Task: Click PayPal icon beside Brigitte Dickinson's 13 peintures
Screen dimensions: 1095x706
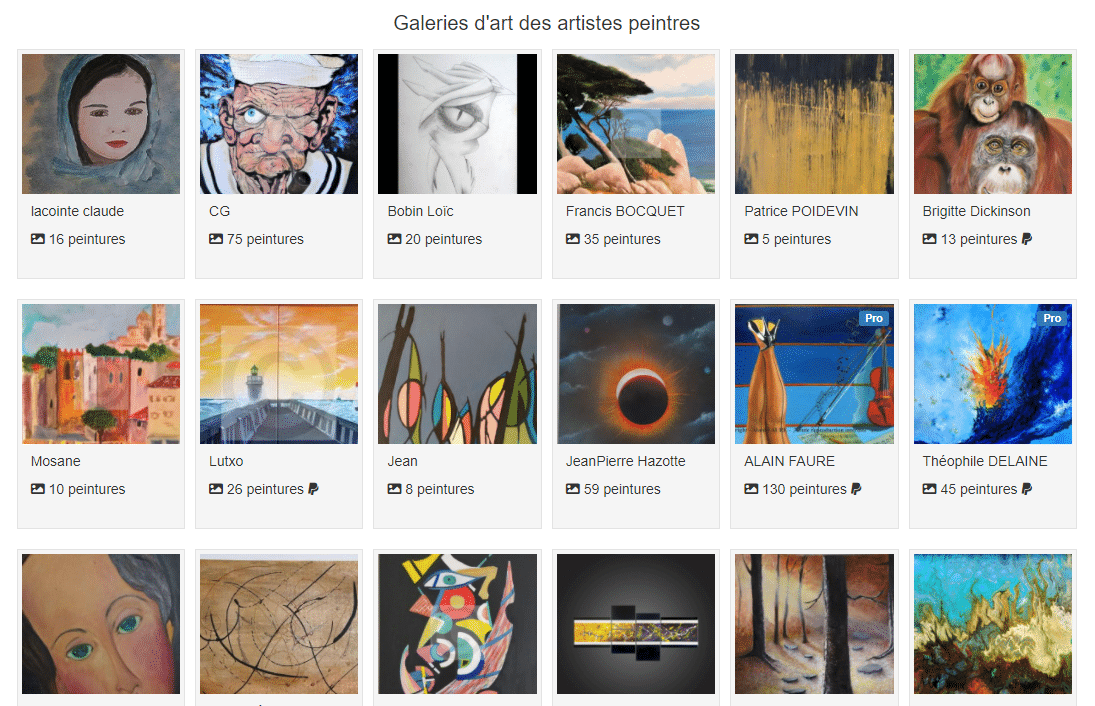Action: (1027, 239)
